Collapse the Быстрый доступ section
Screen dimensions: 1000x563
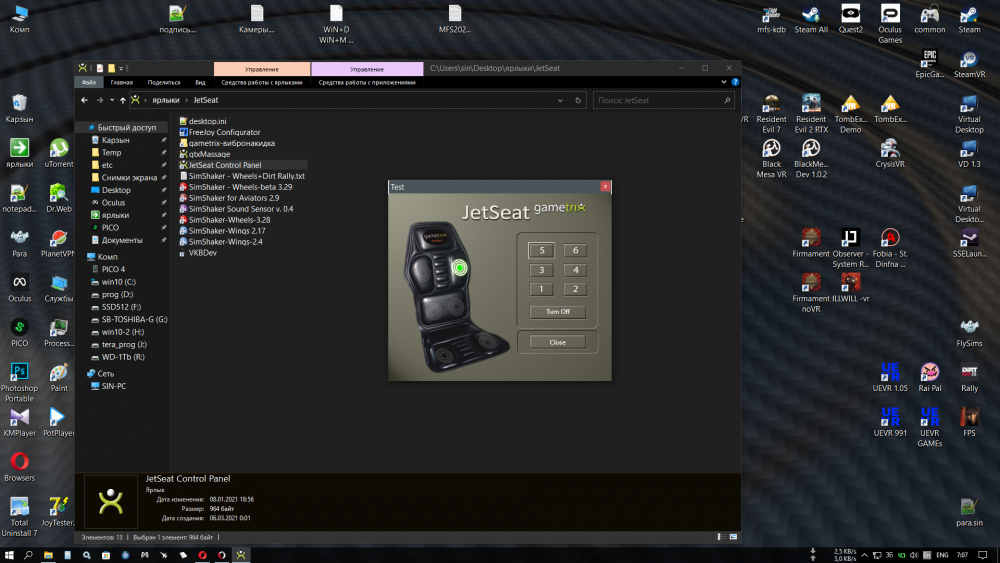81,128
